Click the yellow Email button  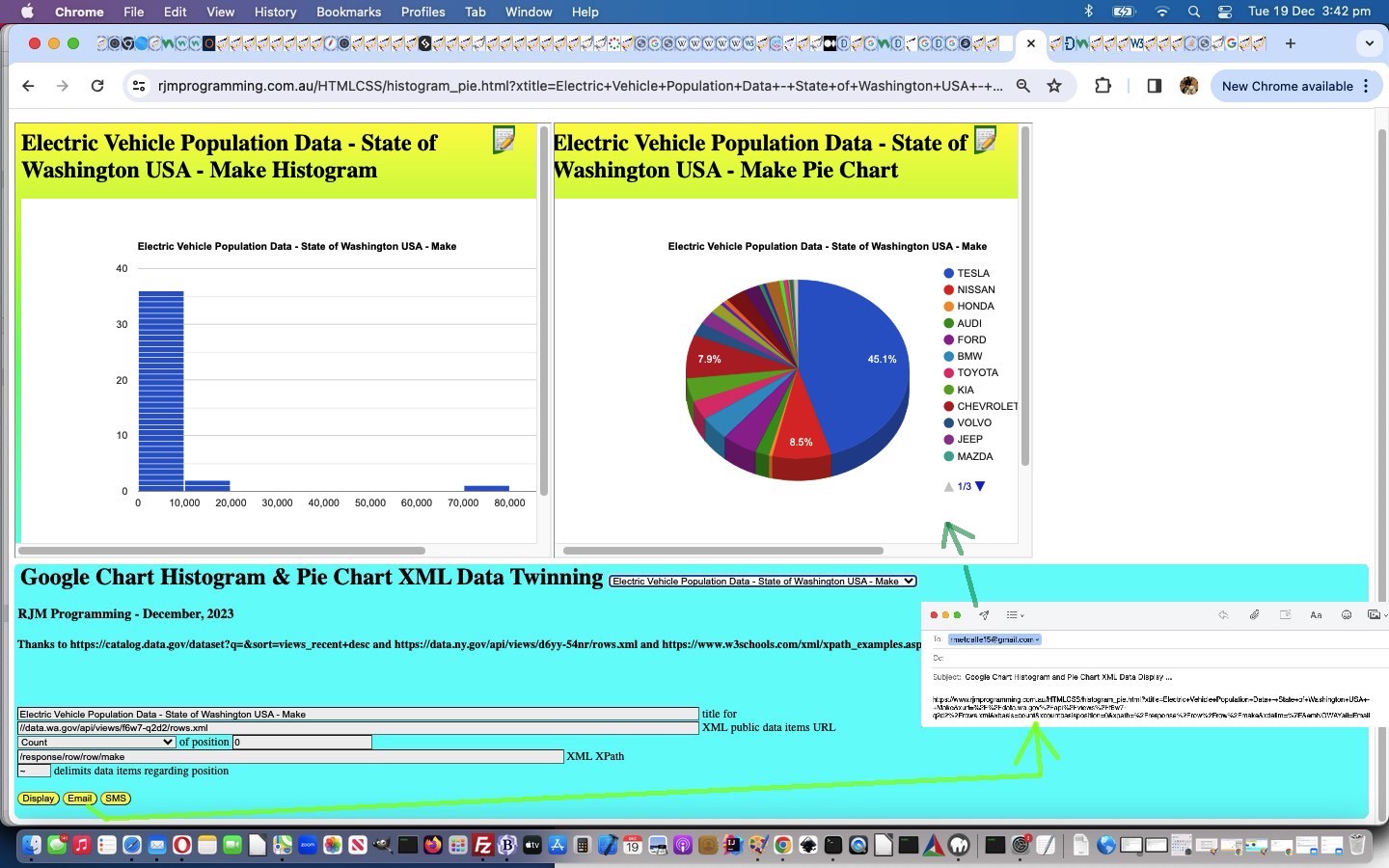point(80,799)
